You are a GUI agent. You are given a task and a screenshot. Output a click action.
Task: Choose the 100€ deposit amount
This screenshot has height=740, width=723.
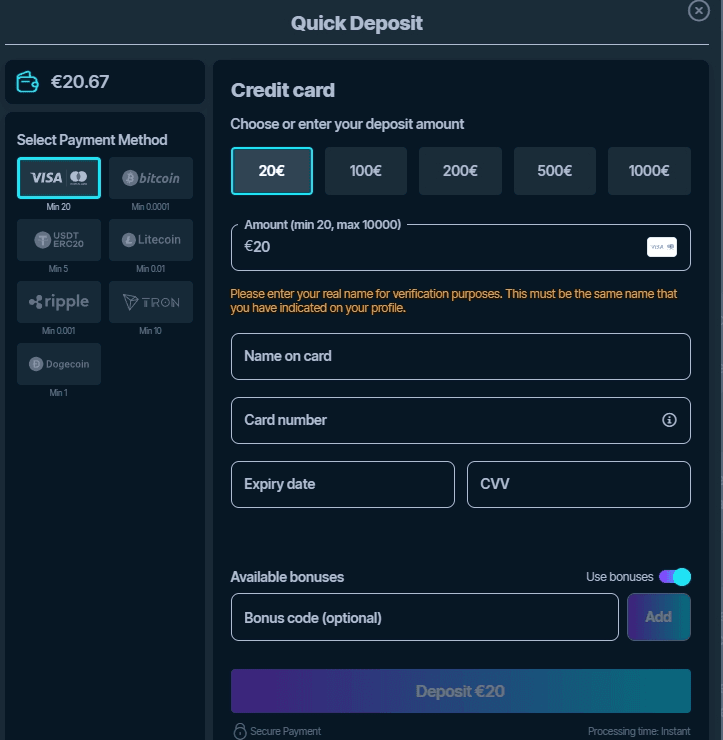click(x=366, y=171)
